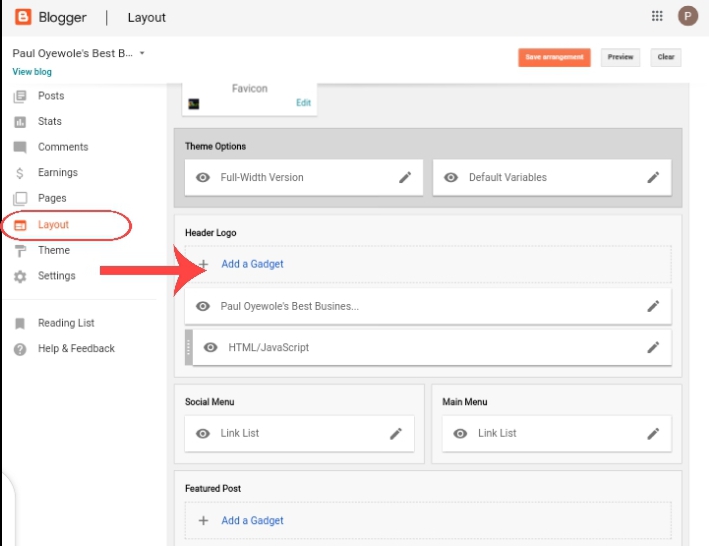Click the Settings gear icon
The height and width of the screenshot is (546, 709).
(20, 277)
